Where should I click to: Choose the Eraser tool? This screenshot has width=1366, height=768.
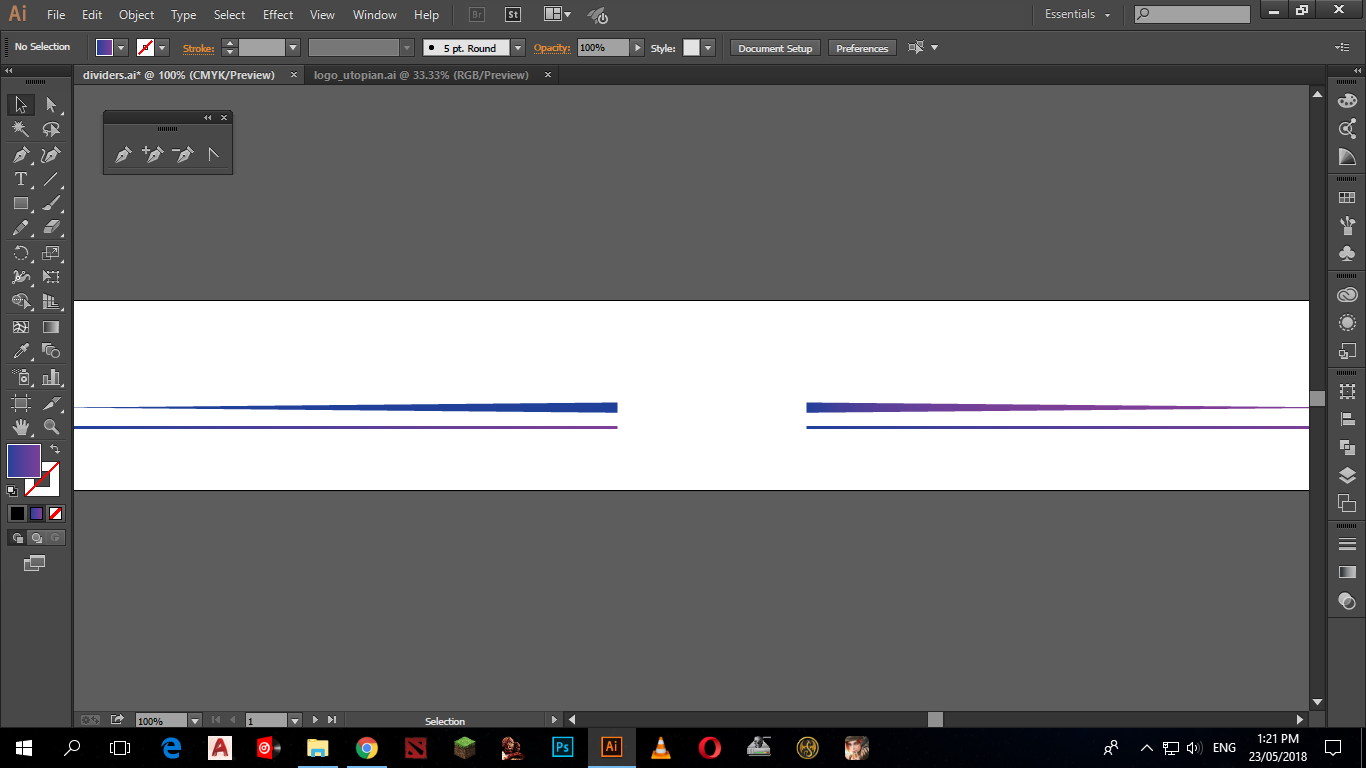pos(51,228)
